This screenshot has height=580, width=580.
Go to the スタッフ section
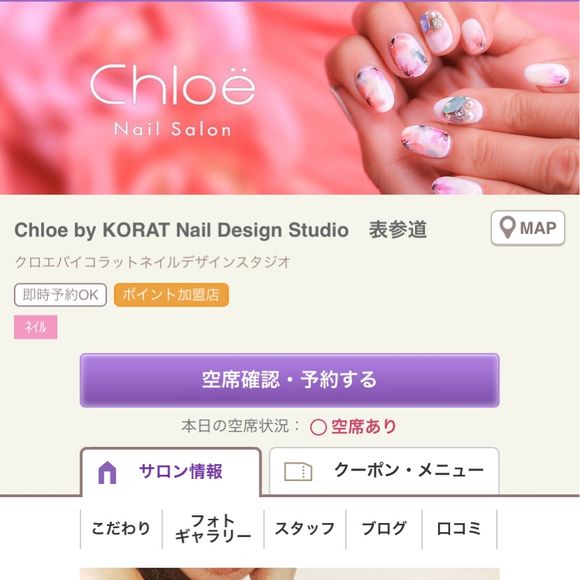click(x=305, y=528)
